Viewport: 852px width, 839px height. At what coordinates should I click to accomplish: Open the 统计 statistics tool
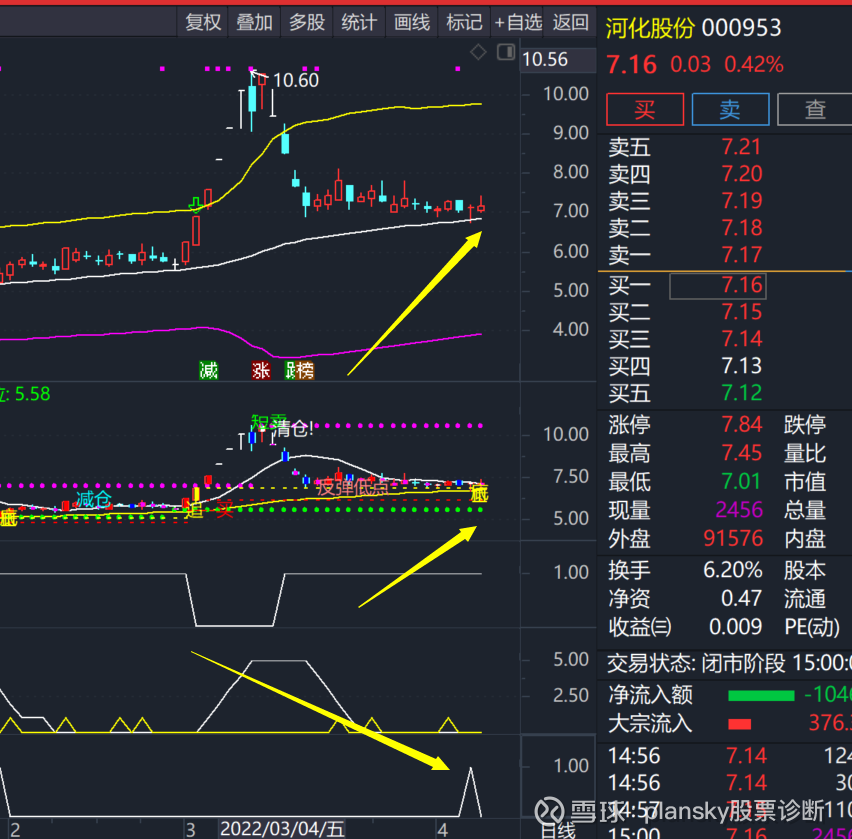[x=359, y=22]
